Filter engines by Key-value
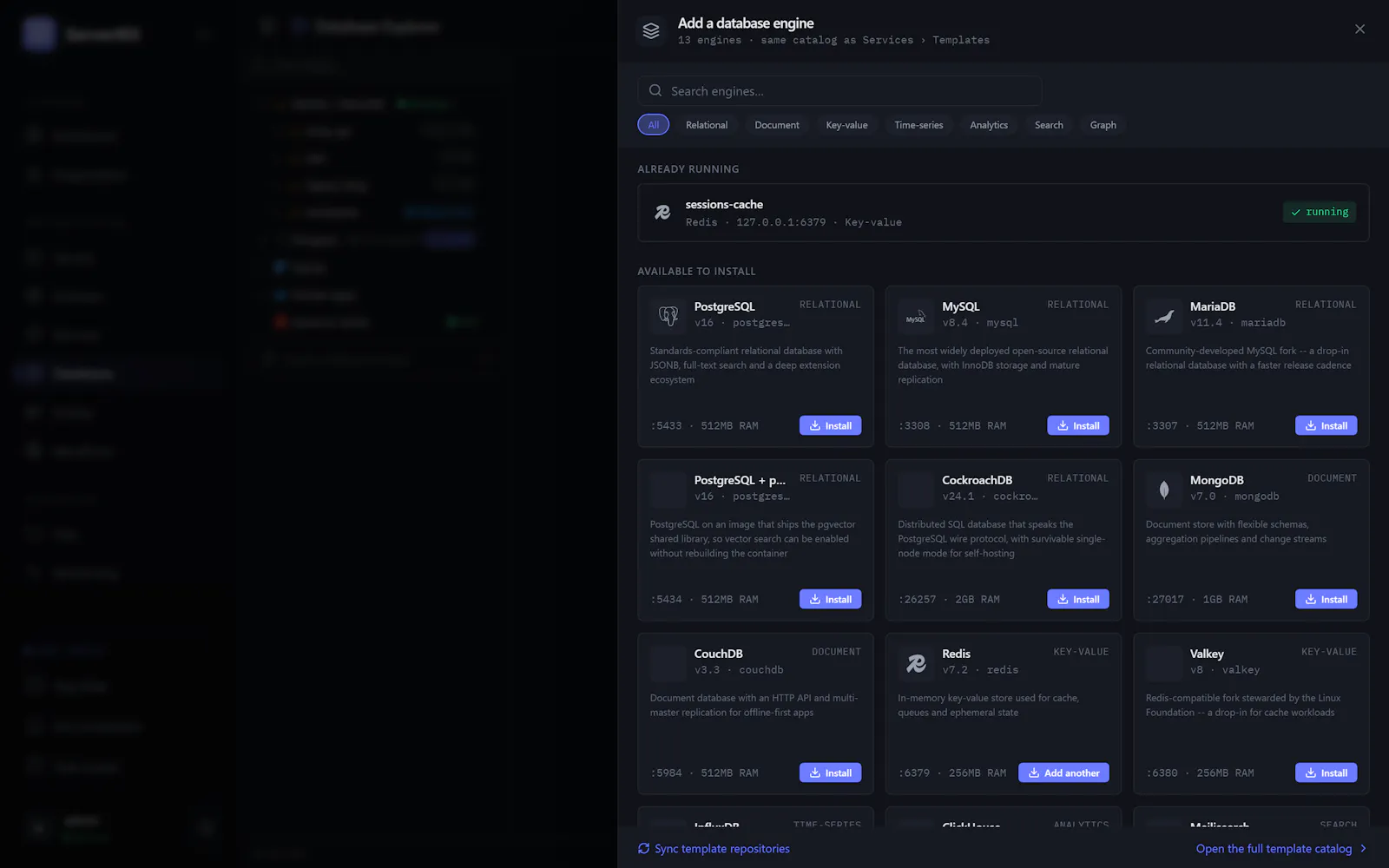Screen dimensions: 1389x868 (x=846, y=125)
